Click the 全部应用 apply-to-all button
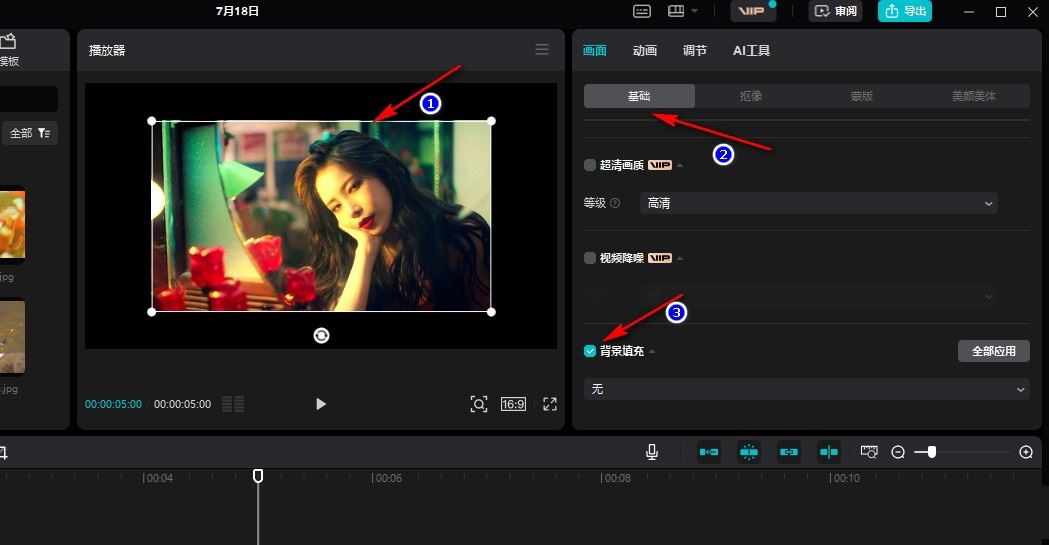 pos(993,351)
